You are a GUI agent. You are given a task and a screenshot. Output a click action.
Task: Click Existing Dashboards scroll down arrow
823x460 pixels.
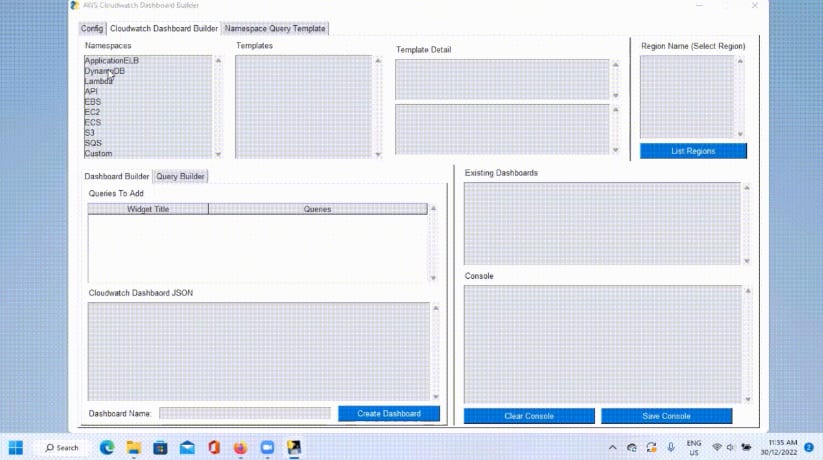[x=747, y=261]
